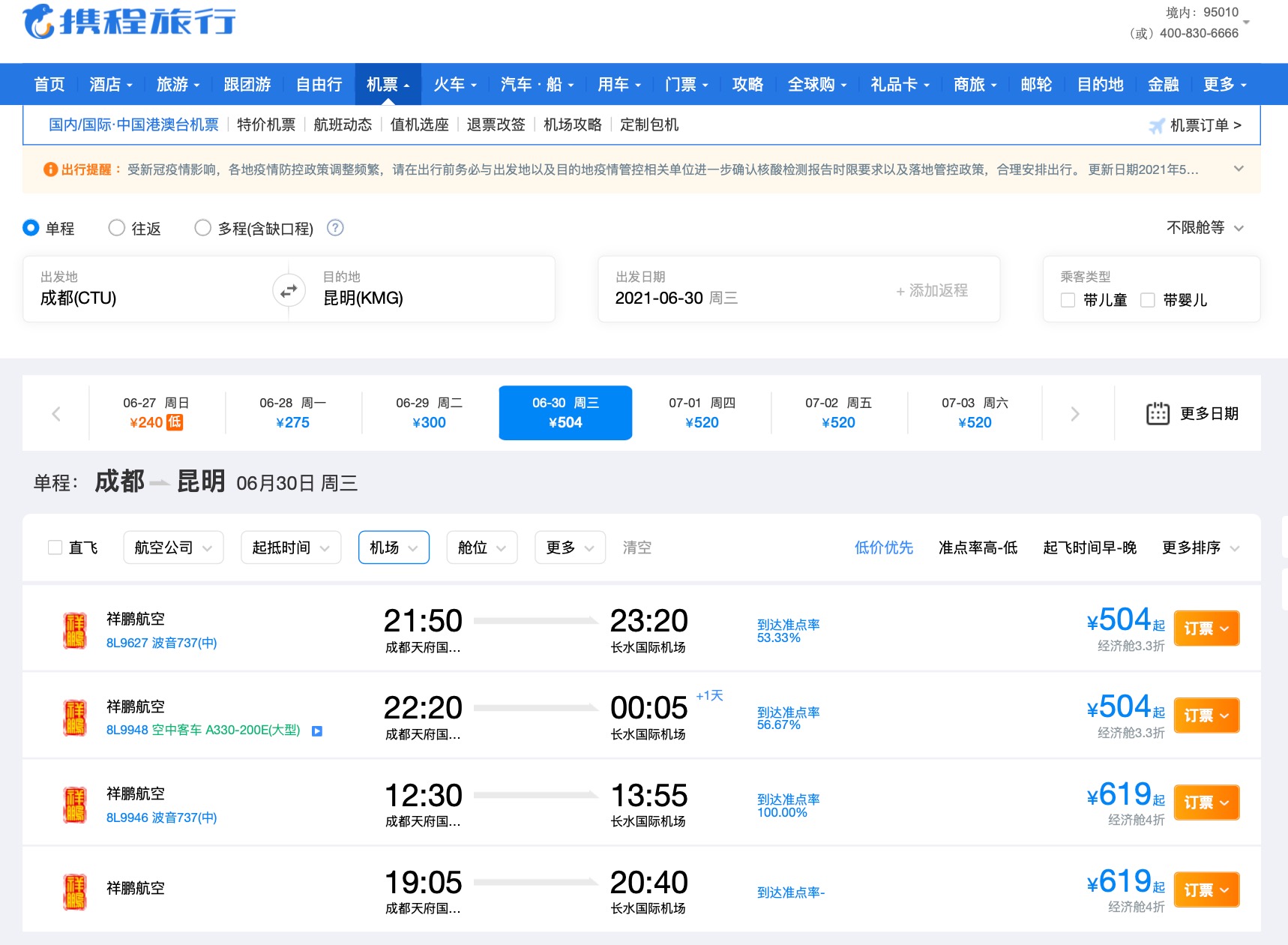Open the multi-trip help question icon
The height and width of the screenshot is (945, 1288).
click(x=335, y=228)
